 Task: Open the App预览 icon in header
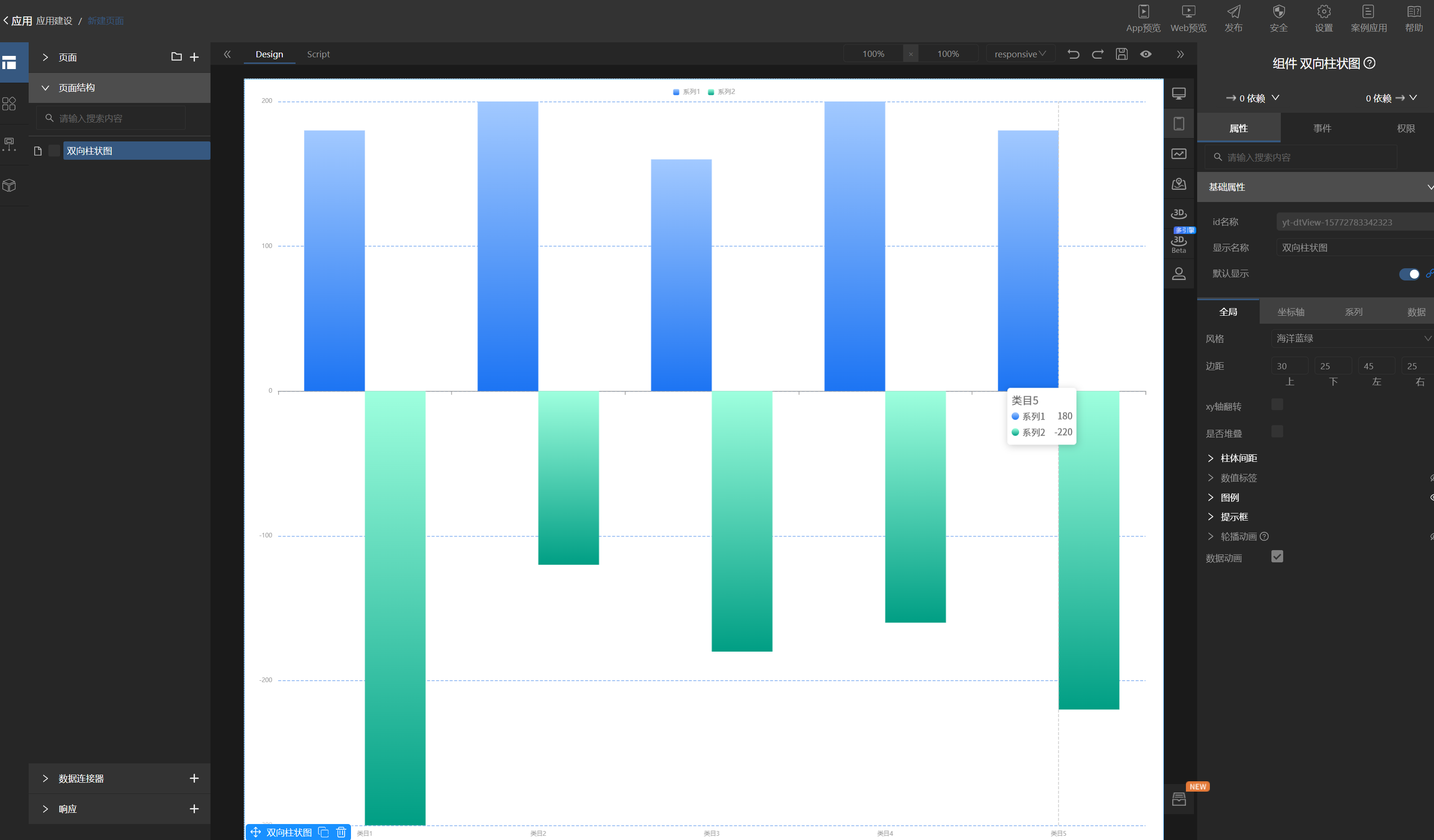point(1143,19)
